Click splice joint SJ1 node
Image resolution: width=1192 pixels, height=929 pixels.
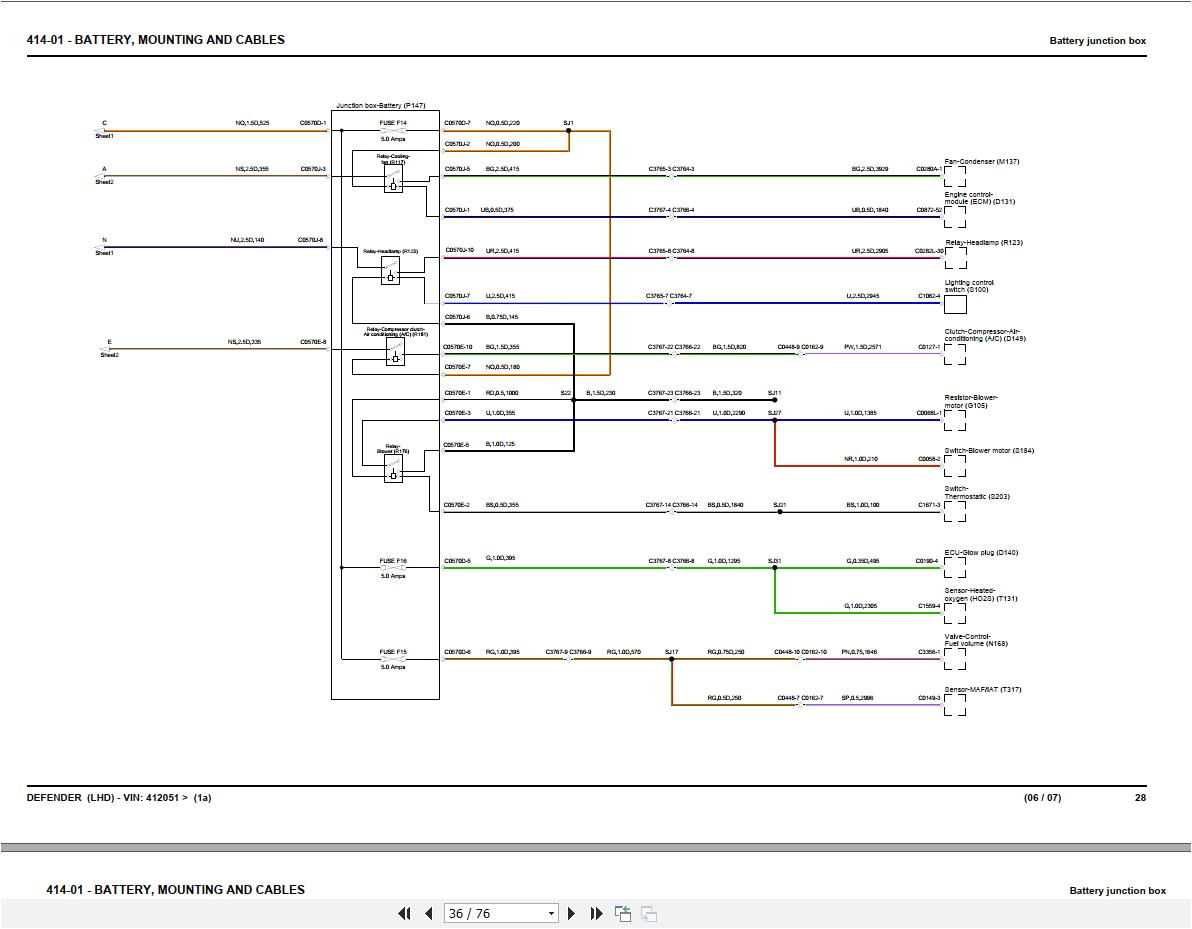tap(569, 130)
